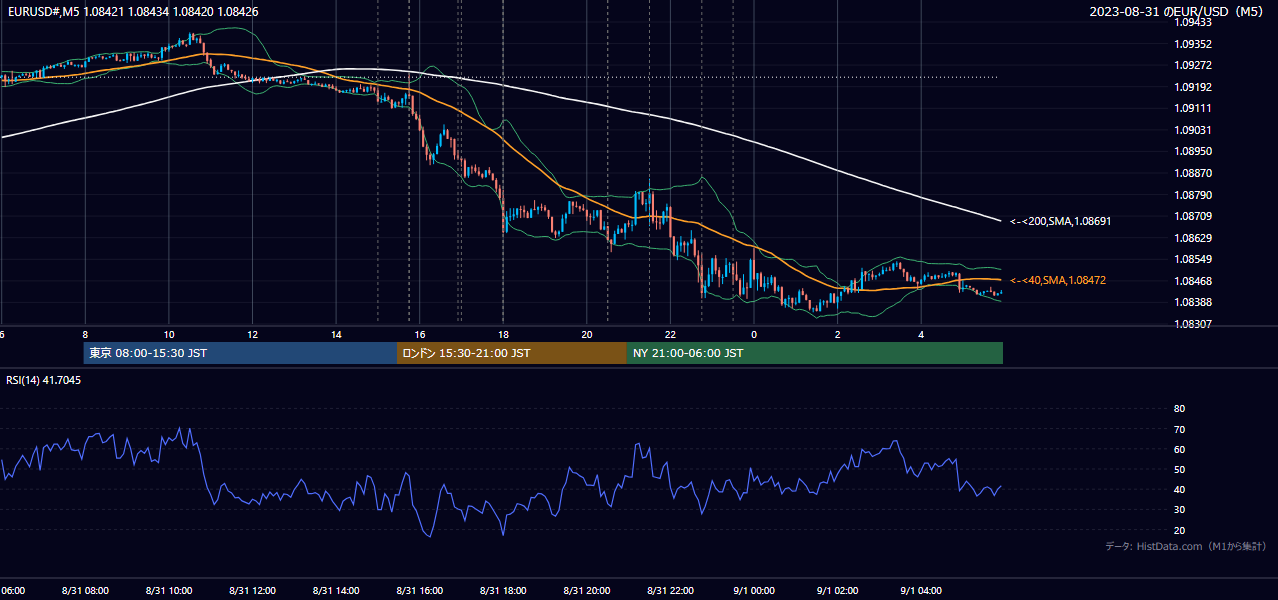1278x600 pixels.
Task: Click RSI scale value 30
Action: click(x=1179, y=510)
